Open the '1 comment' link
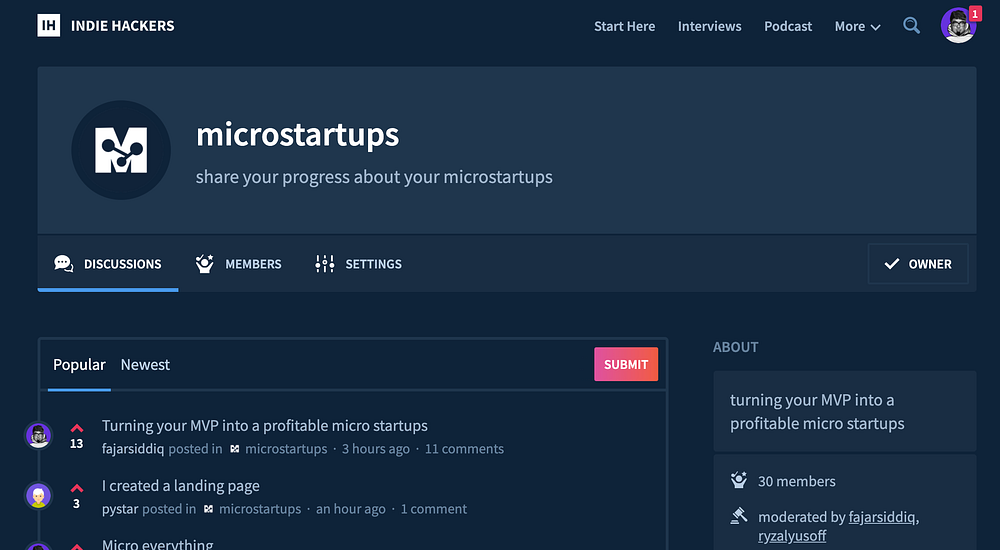1000x550 pixels. click(434, 509)
